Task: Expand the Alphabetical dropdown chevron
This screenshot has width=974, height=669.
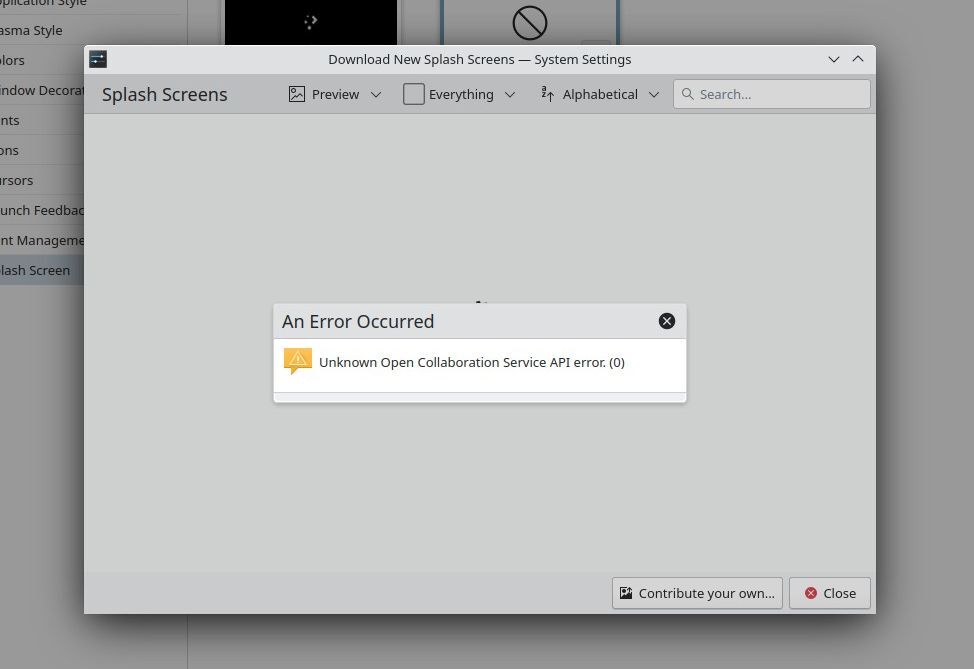Action: 654,94
